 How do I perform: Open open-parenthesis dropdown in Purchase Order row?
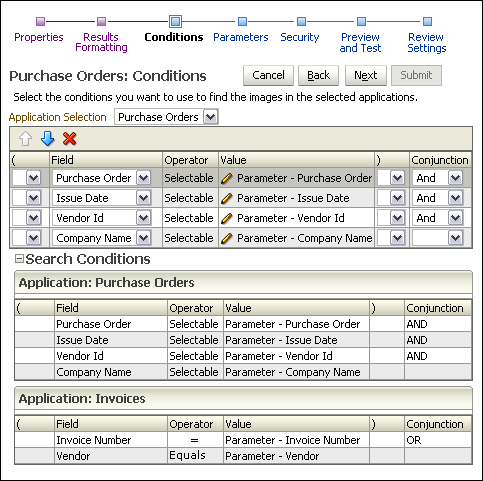coord(34,178)
